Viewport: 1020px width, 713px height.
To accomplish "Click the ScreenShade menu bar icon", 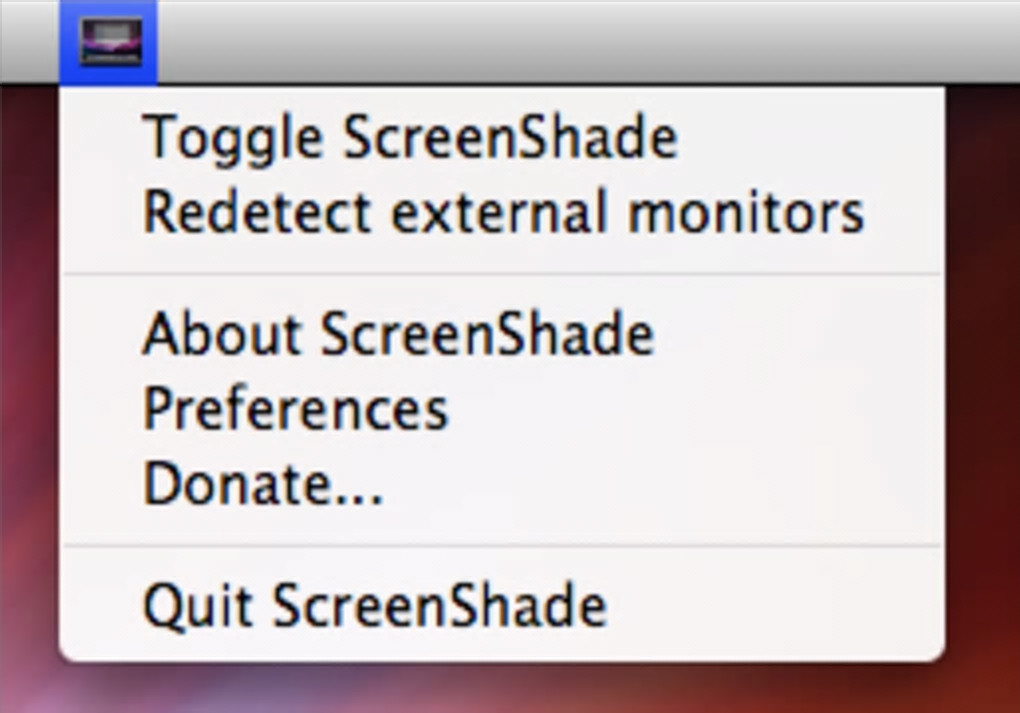I will 108,42.
